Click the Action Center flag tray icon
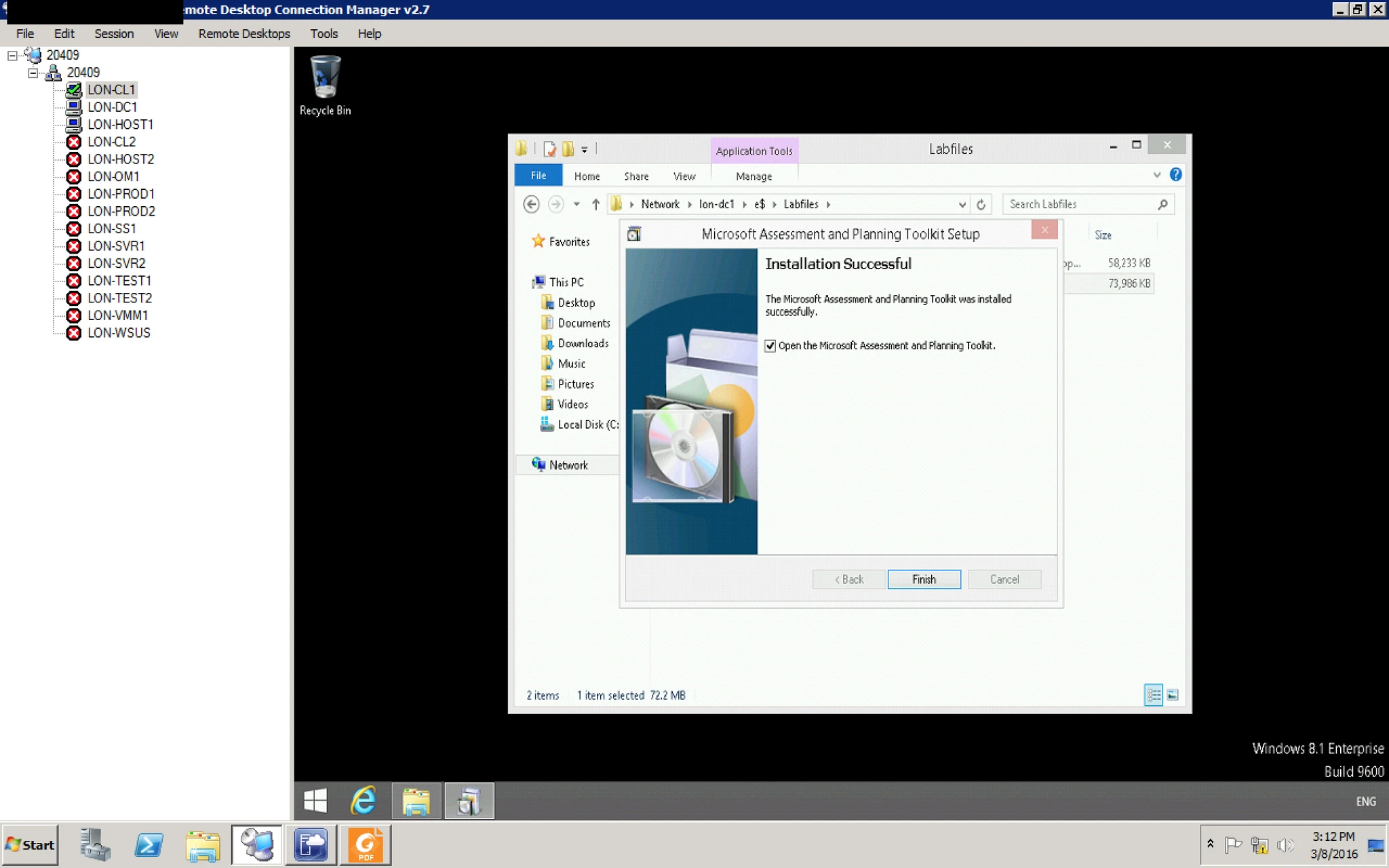Image resolution: width=1389 pixels, height=868 pixels. [1234, 845]
